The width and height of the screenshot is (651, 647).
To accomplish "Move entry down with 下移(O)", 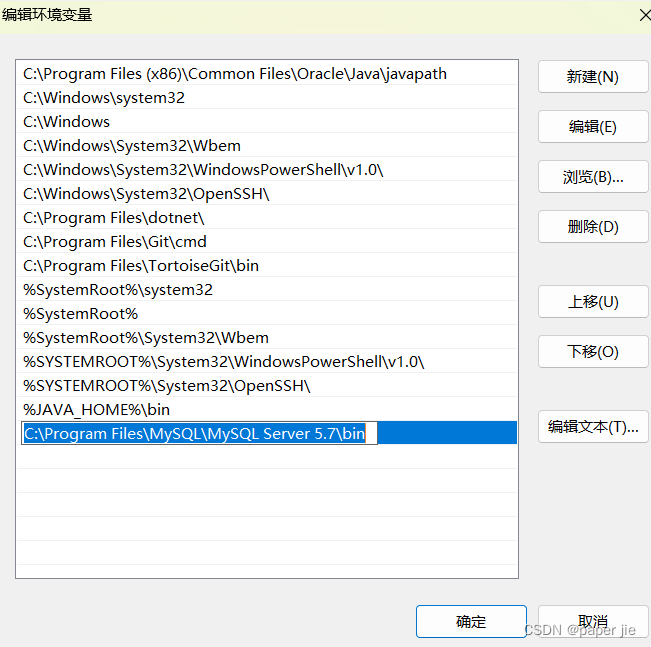I will [x=593, y=352].
